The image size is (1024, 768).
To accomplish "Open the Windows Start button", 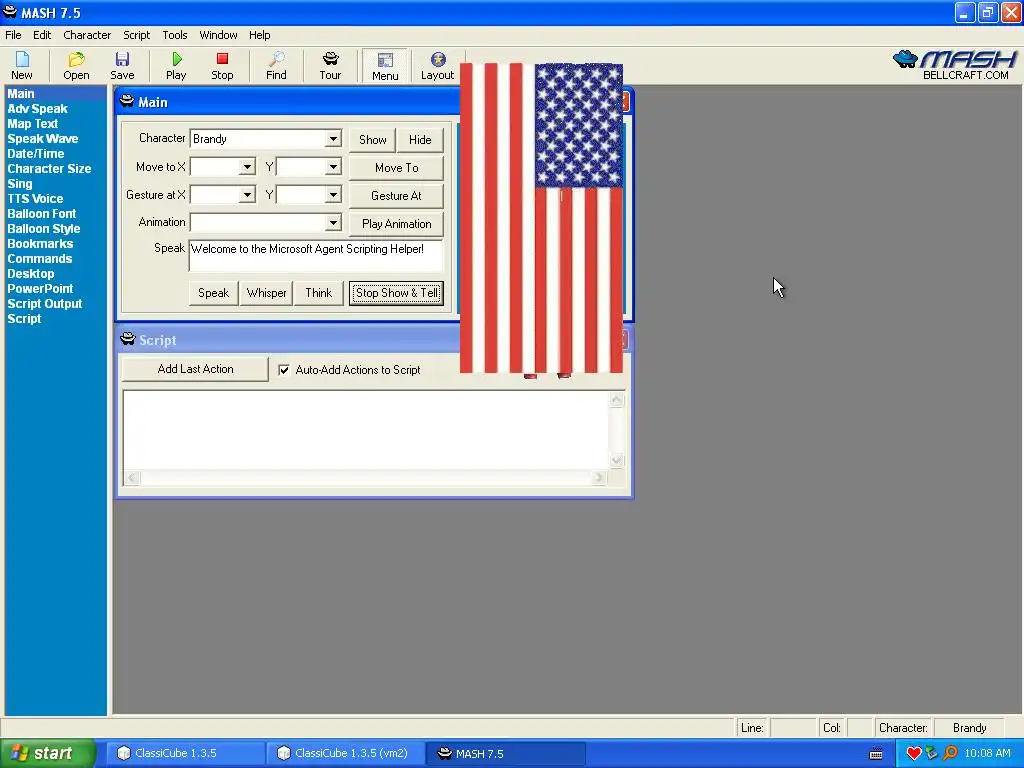I will 48,754.
